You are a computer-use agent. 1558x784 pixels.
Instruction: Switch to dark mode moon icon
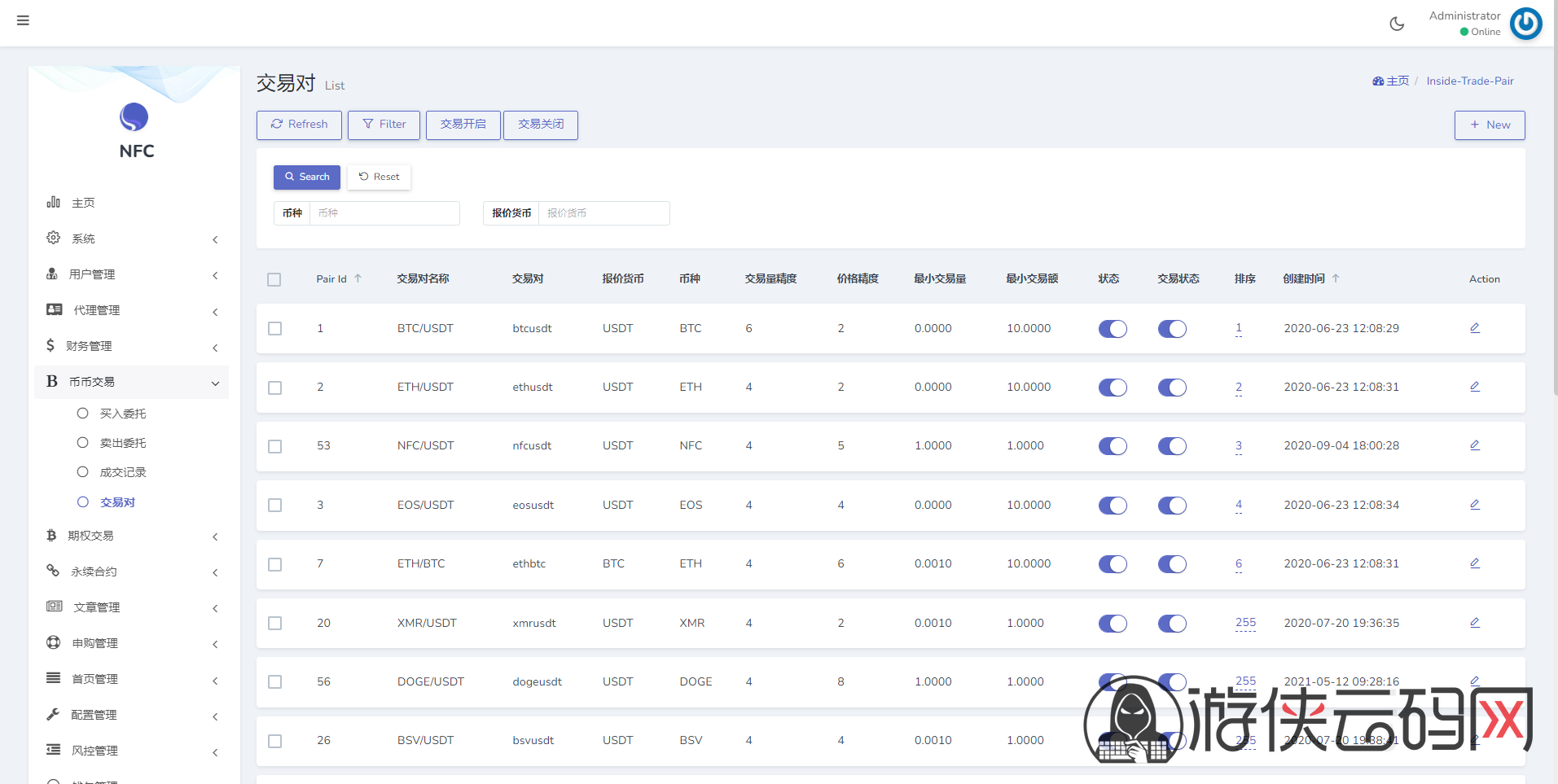[x=1397, y=24]
